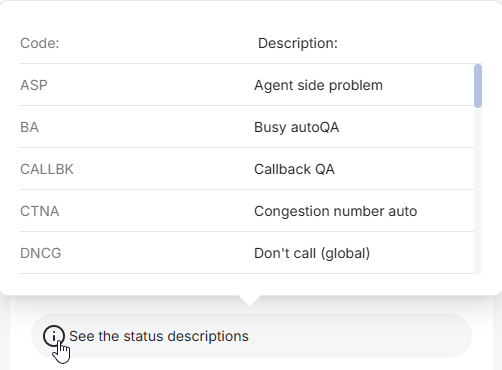Click the 'Code:' column header

click(40, 43)
